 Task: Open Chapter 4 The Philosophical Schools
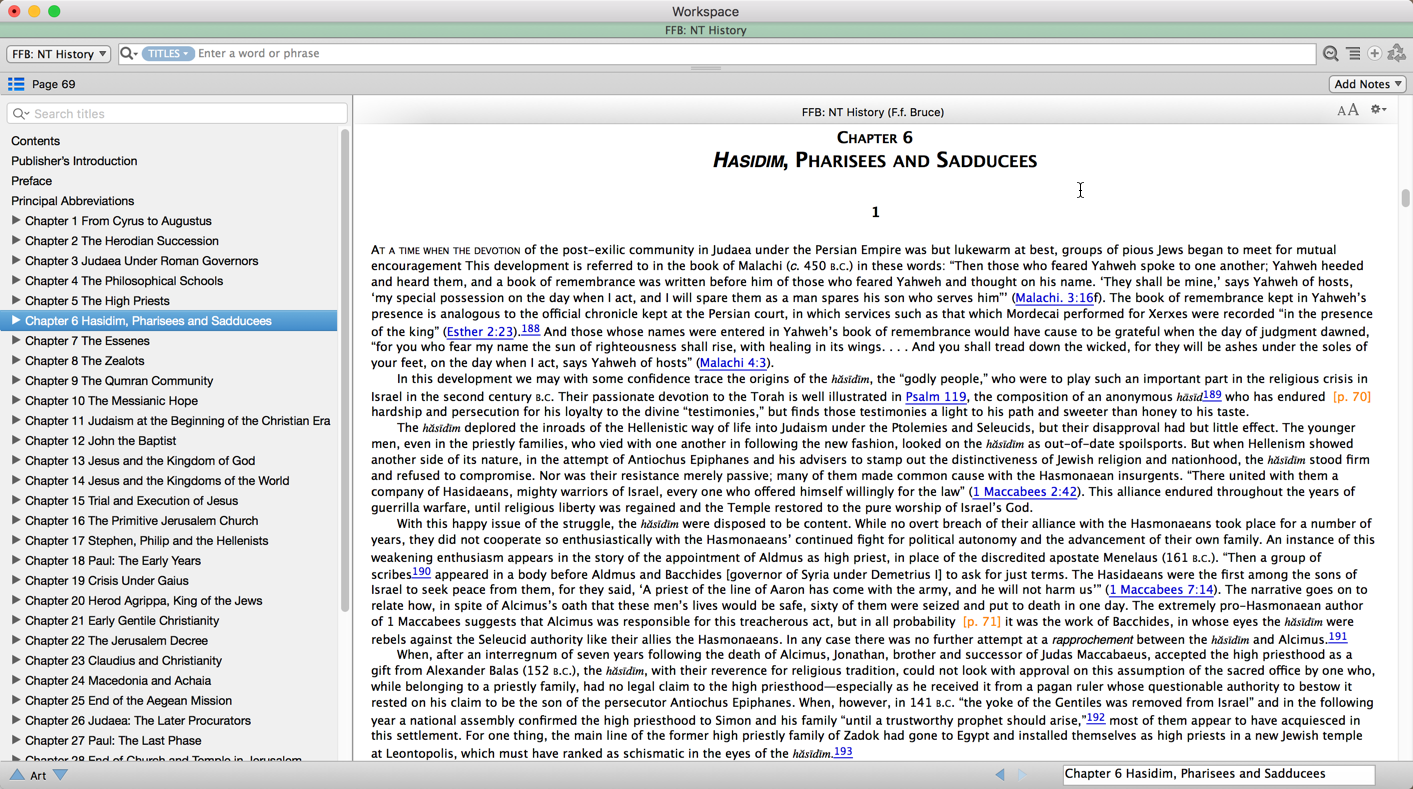(124, 281)
